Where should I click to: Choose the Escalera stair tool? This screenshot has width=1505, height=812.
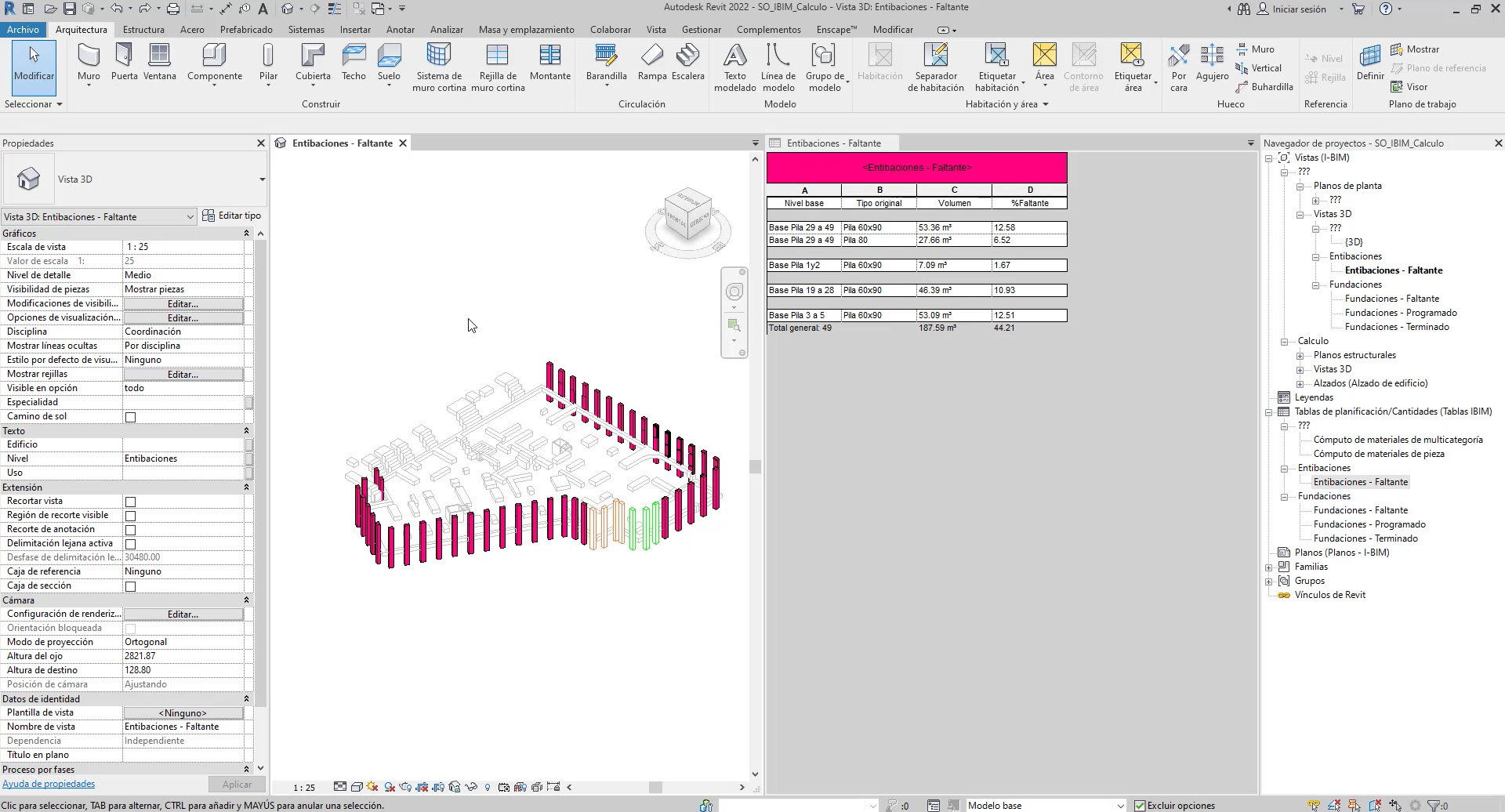point(687,63)
